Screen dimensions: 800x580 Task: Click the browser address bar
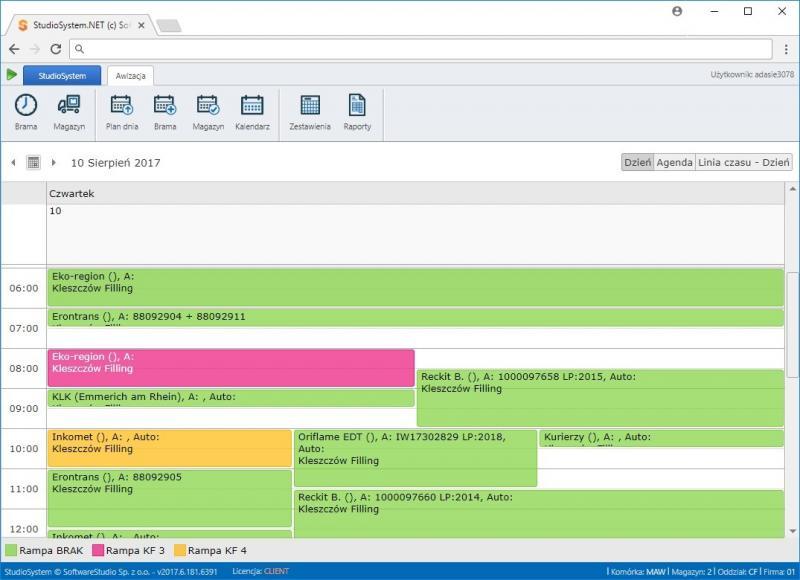pyautogui.click(x=421, y=49)
